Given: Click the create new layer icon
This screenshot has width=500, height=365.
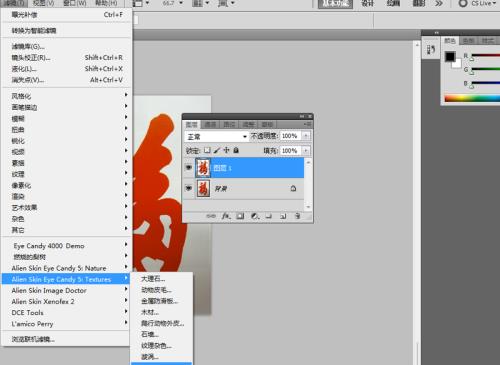Looking at the screenshot, I should point(283,216).
